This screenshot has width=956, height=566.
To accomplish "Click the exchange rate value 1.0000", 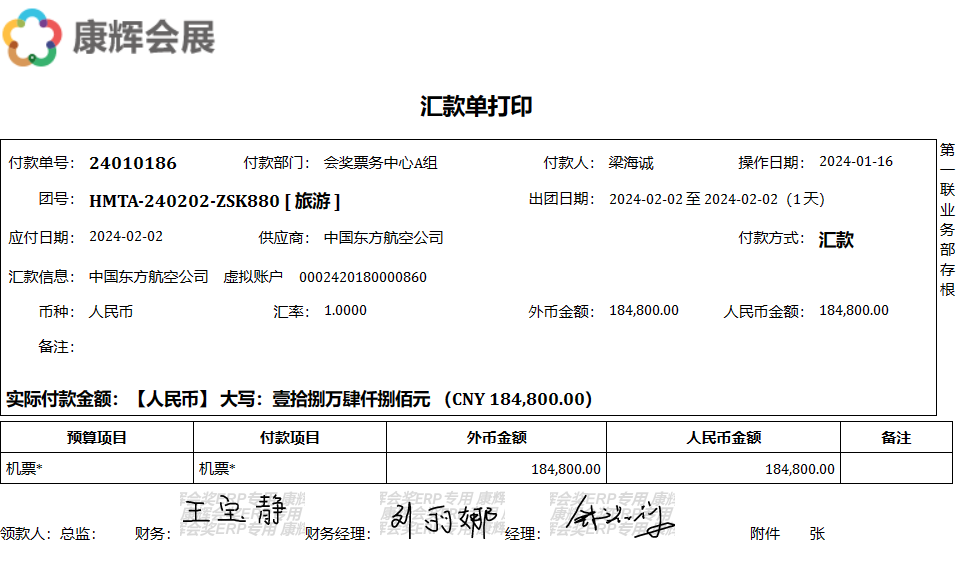I will 345,311.
